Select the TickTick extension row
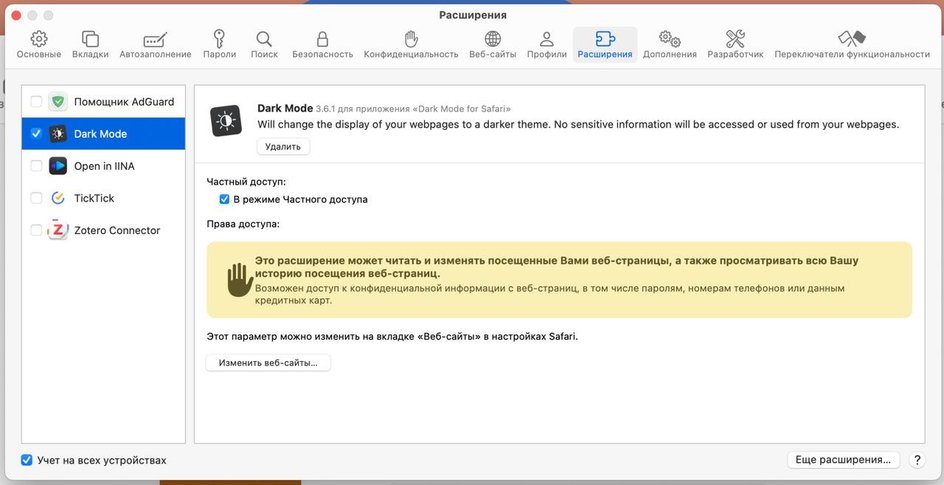This screenshot has height=485, width=944. [x=104, y=198]
